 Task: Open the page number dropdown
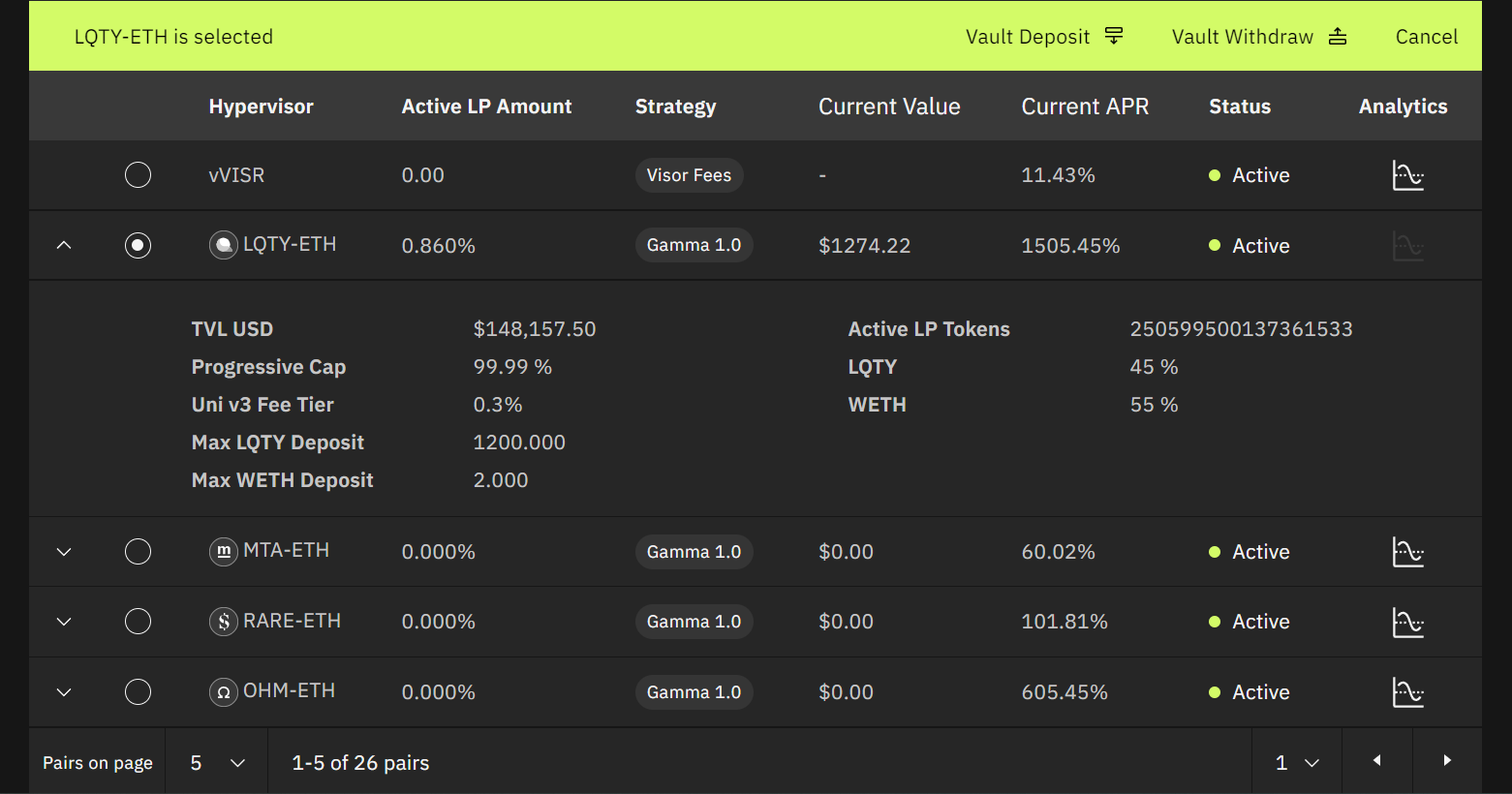1297,763
